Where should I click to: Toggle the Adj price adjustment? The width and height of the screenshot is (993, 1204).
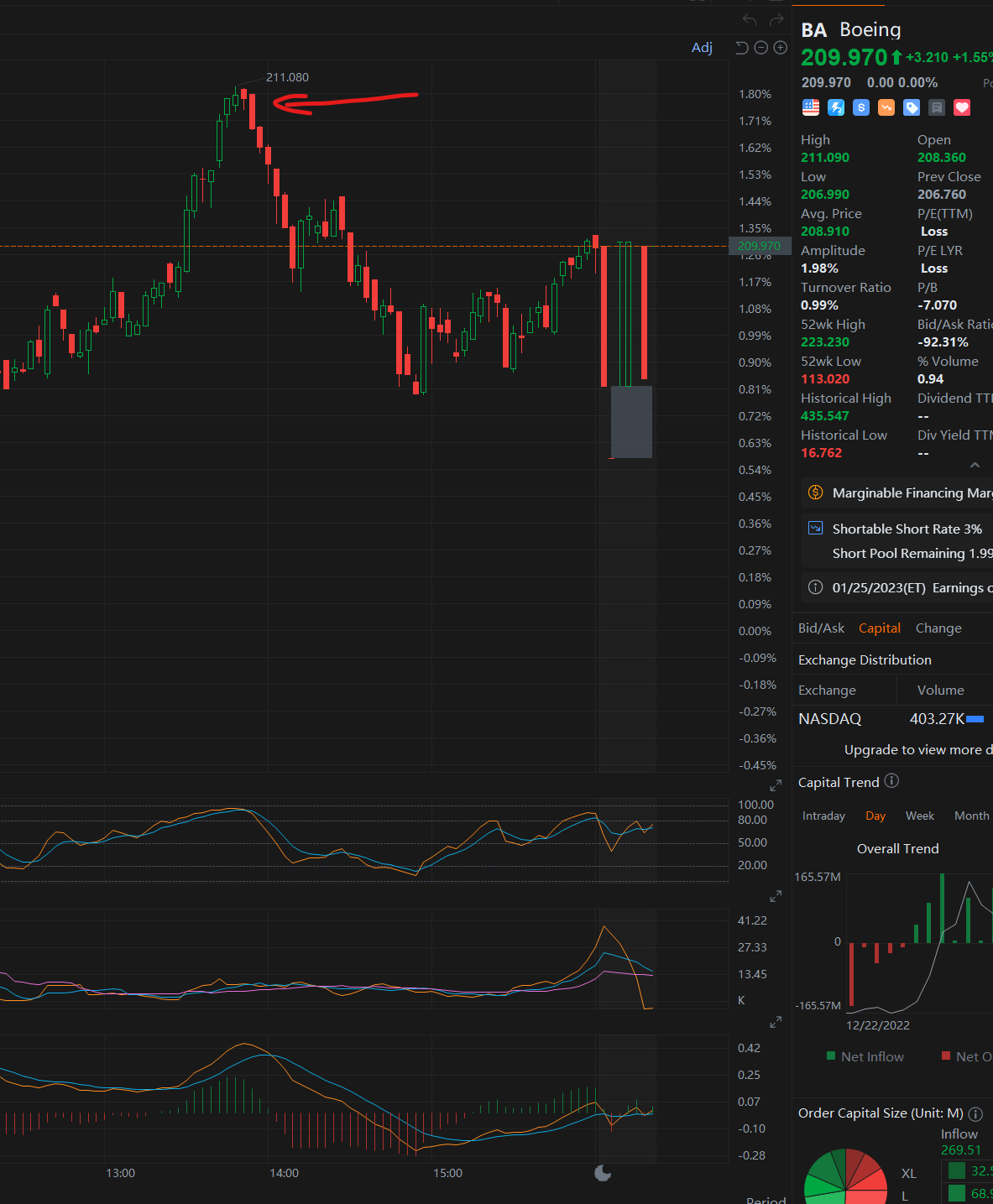click(x=702, y=48)
